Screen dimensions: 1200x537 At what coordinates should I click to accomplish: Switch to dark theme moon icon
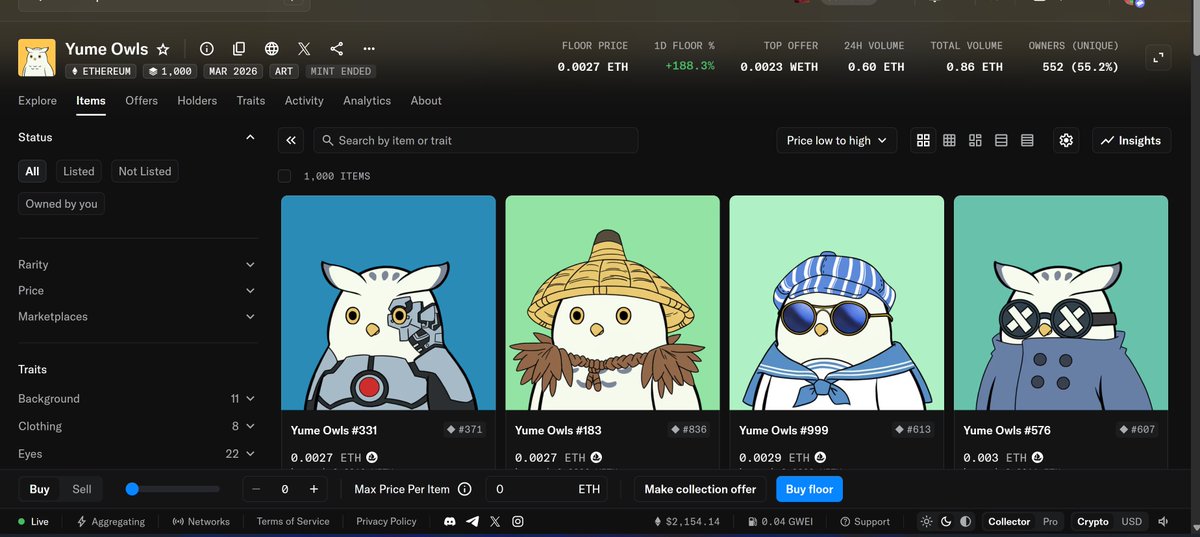pos(946,522)
